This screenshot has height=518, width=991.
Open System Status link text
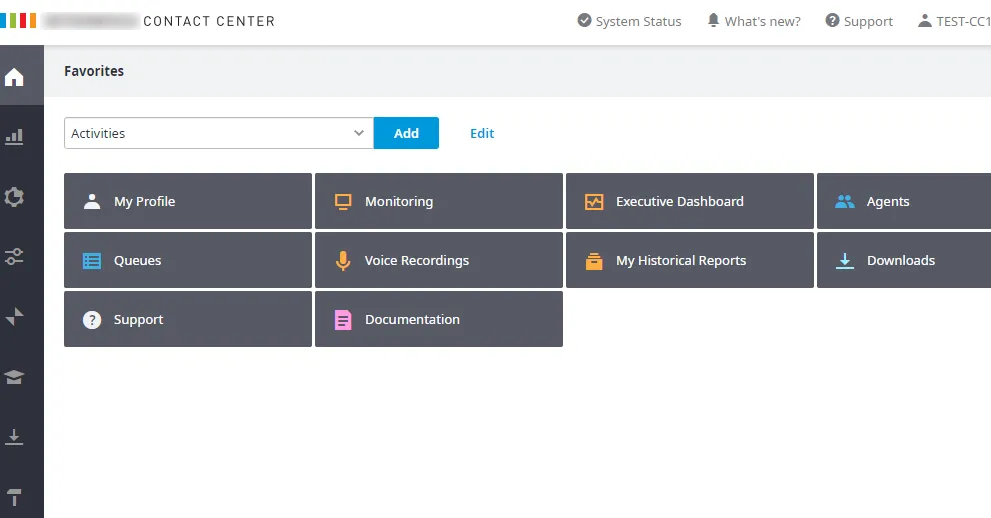pyautogui.click(x=638, y=21)
